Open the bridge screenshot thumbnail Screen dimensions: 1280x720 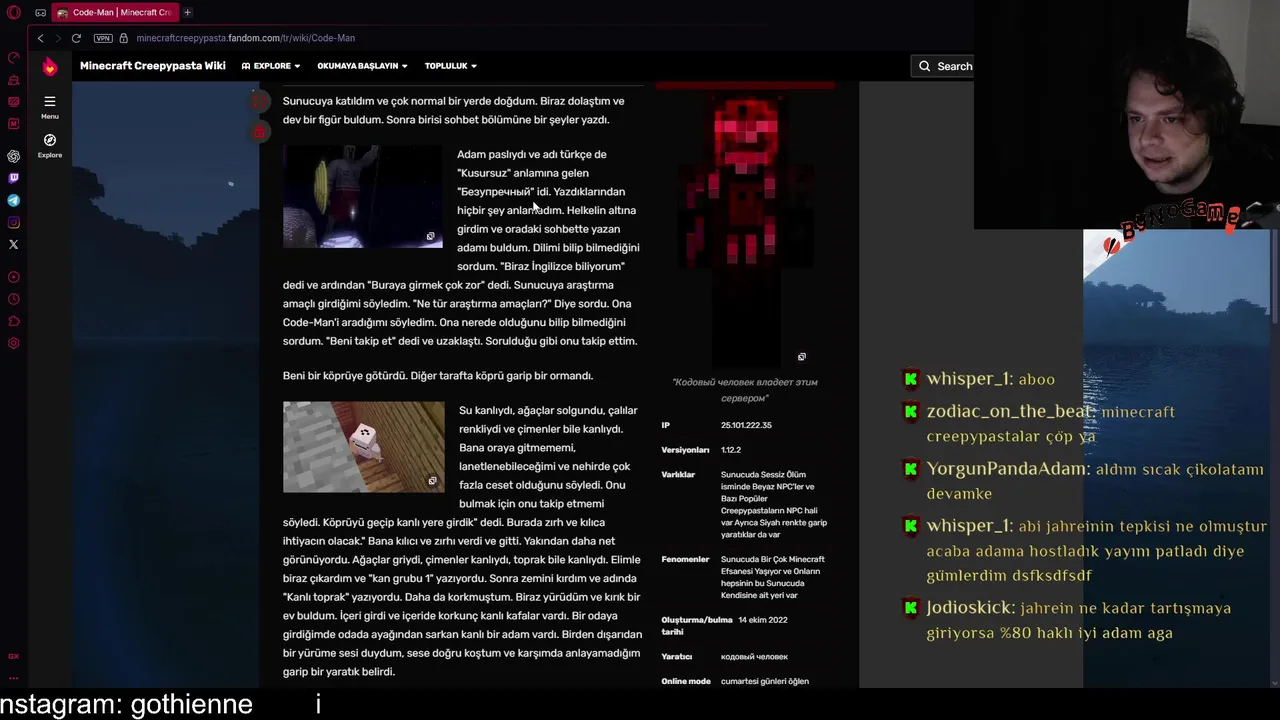(364, 447)
